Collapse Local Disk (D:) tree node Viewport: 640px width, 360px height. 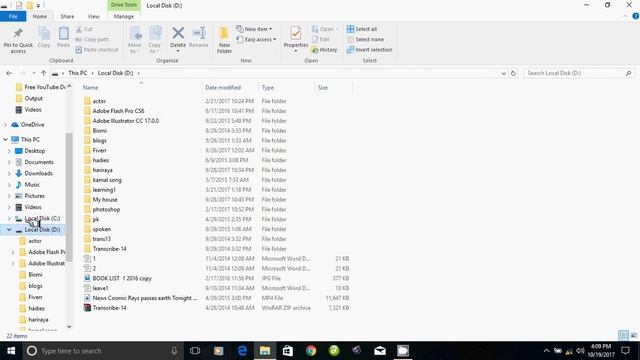pos(9,230)
